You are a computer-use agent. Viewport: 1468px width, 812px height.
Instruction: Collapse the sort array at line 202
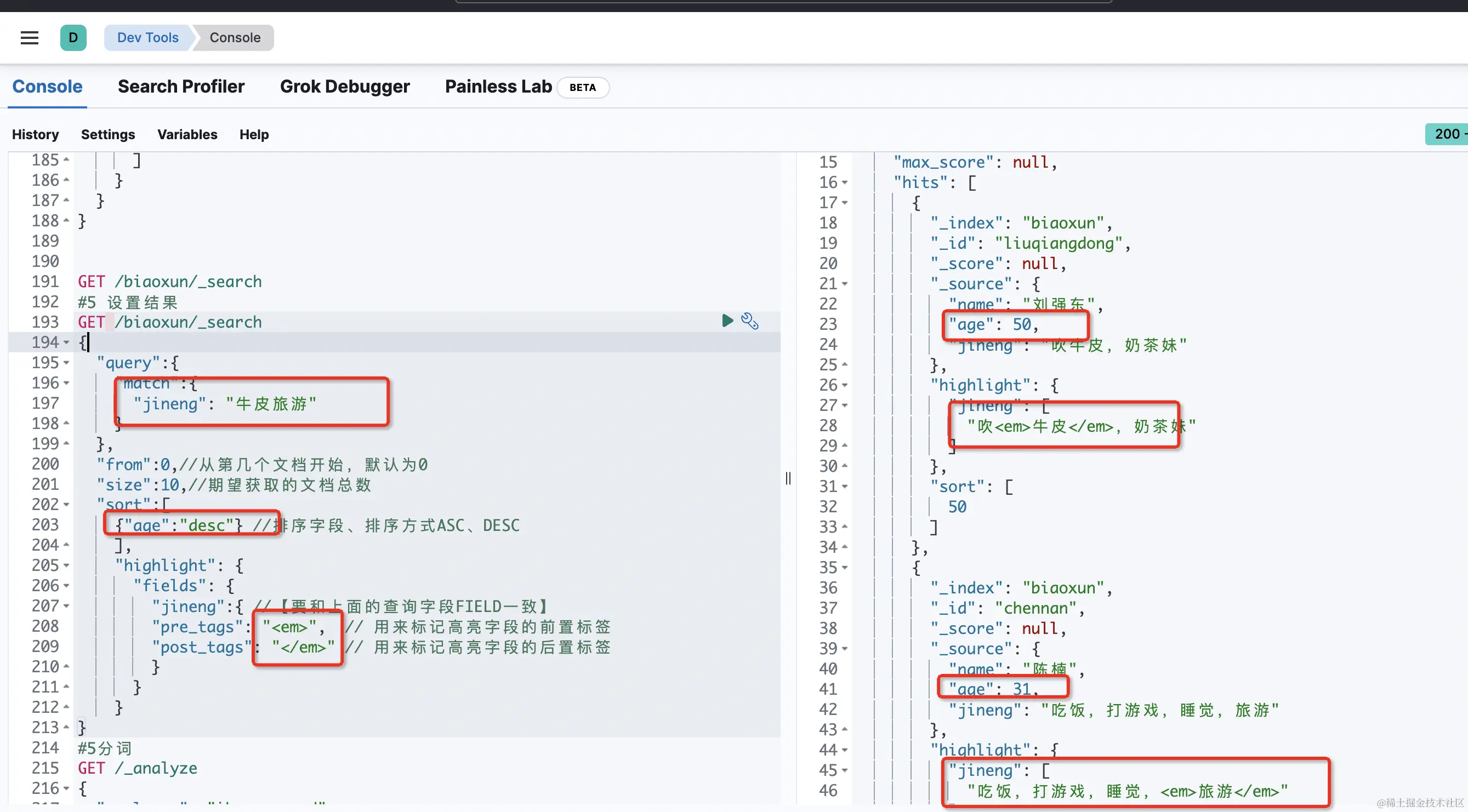pyautogui.click(x=67, y=505)
